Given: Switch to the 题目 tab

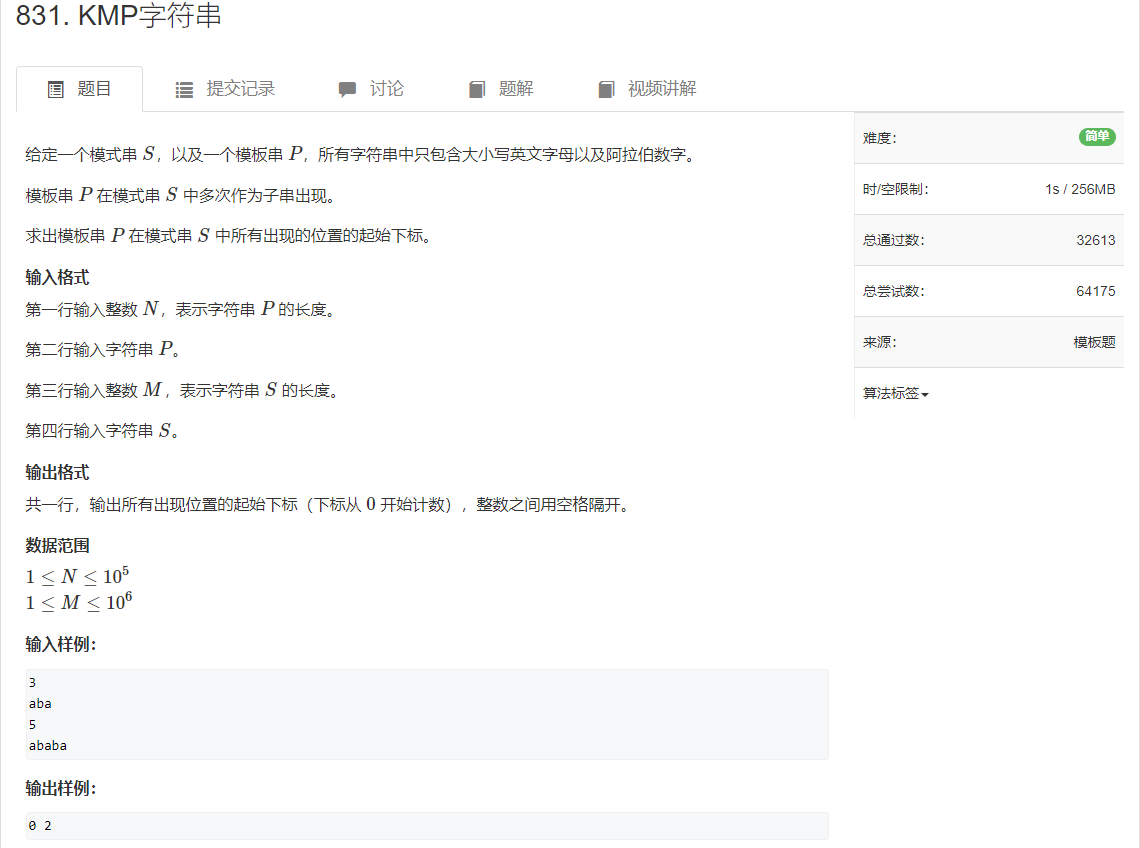Looking at the screenshot, I should (79, 89).
